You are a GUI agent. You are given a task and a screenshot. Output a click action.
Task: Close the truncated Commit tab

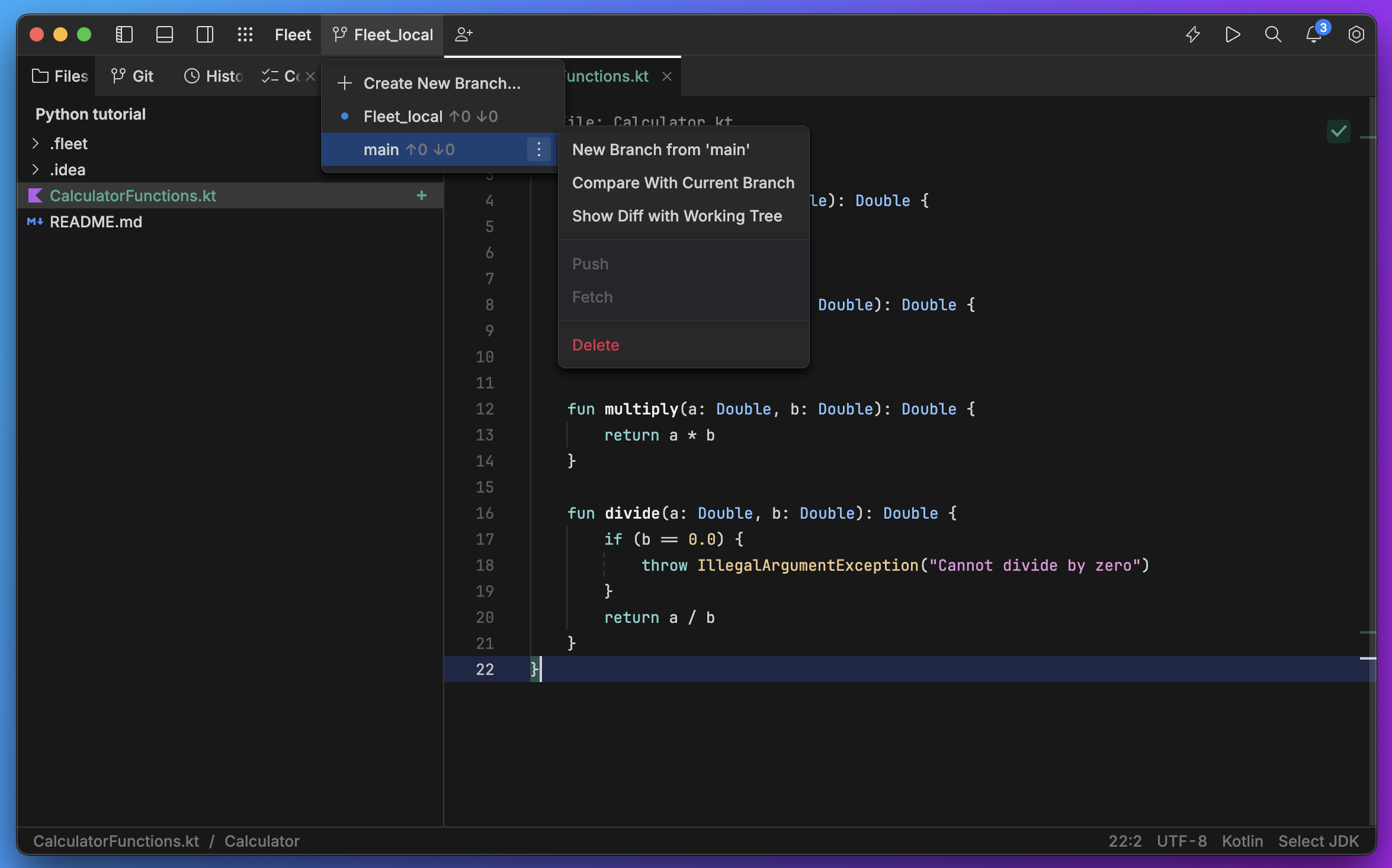(310, 76)
